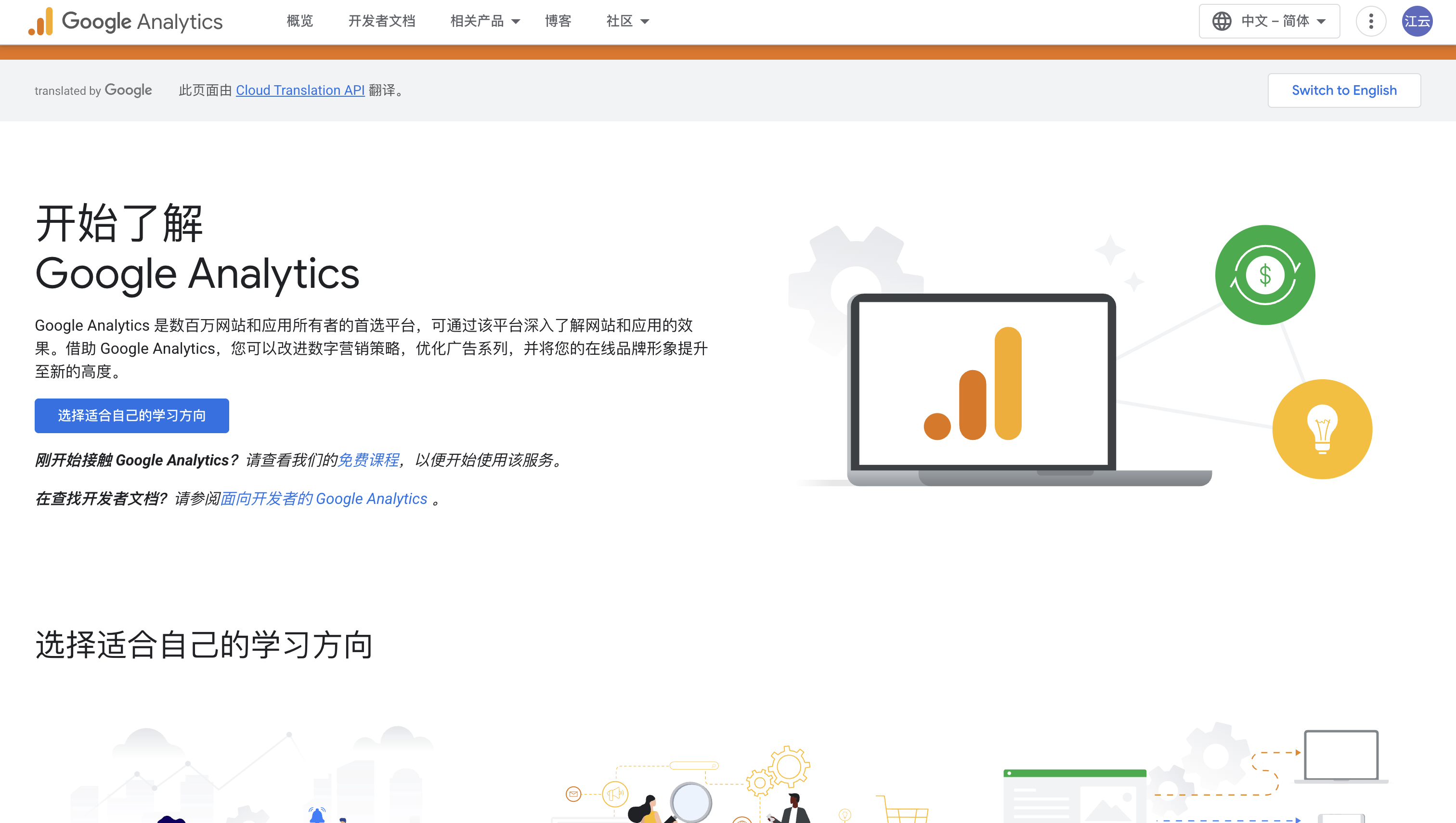Open the 开发者文档 tab

point(382,22)
